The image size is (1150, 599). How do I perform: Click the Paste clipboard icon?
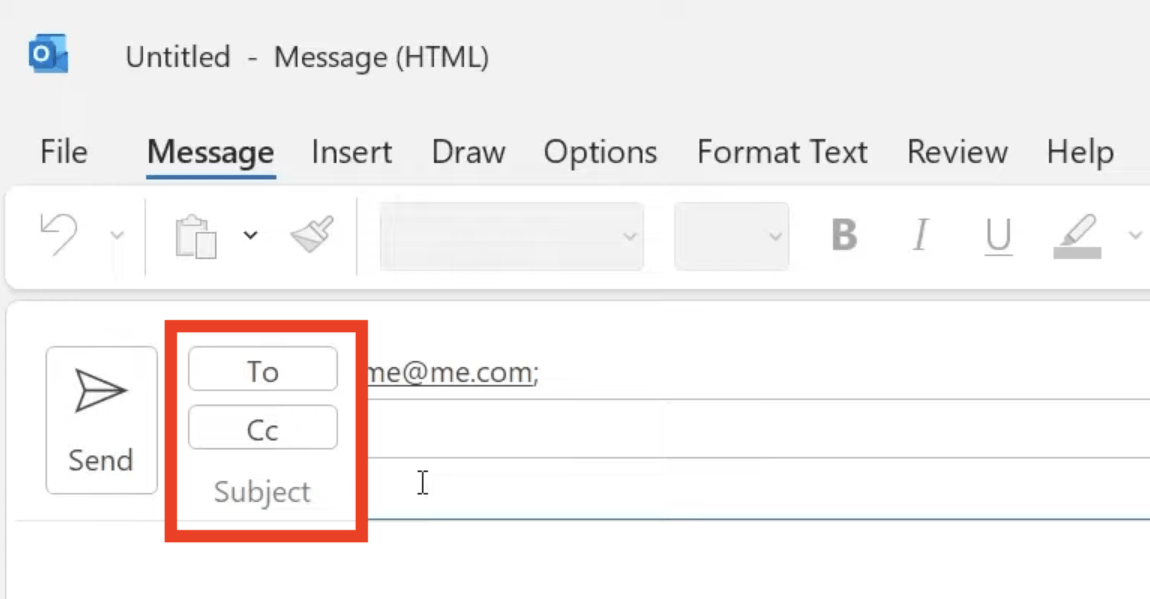point(196,236)
